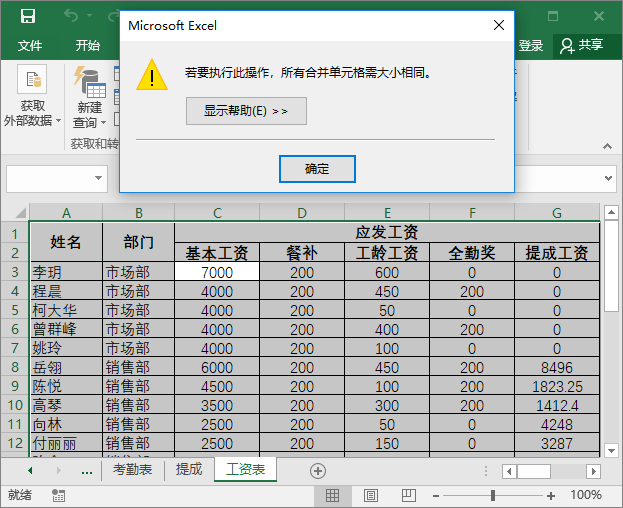Screen dimensions: 623x508
Task: Click the zoom out minus icon
Action: click(x=436, y=496)
